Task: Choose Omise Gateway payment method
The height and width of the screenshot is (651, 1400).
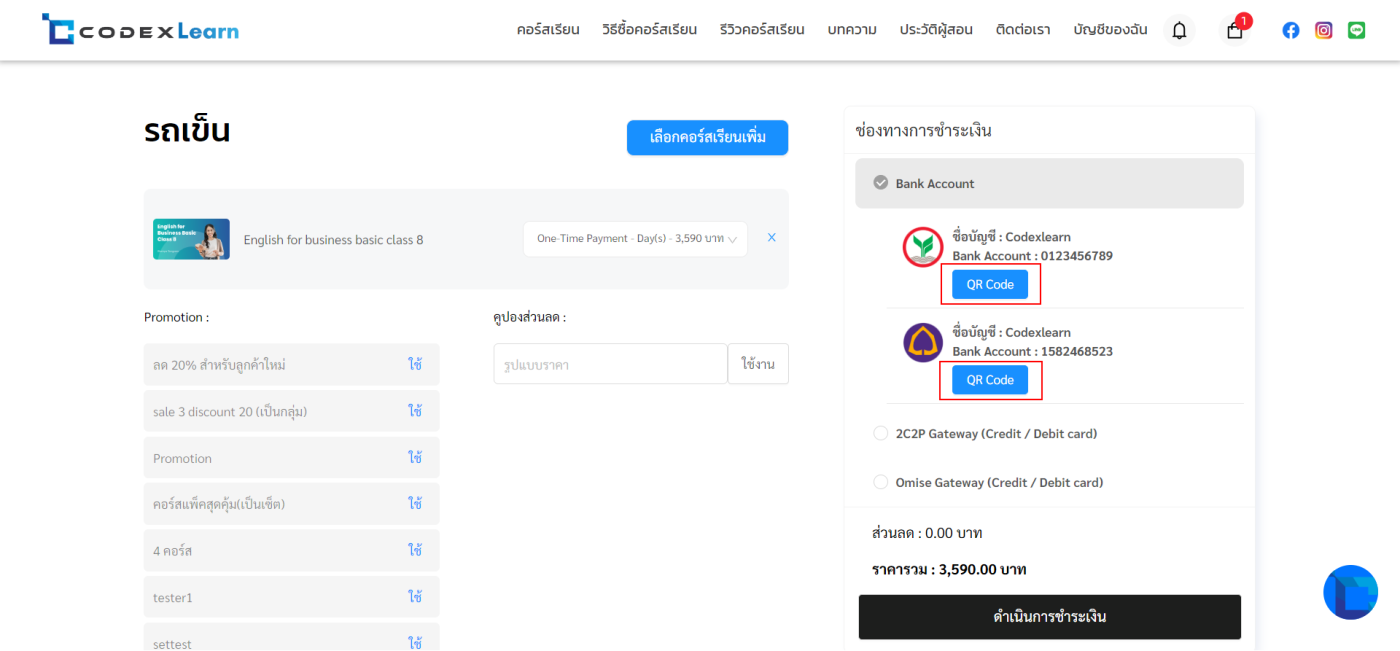Action: [x=881, y=482]
